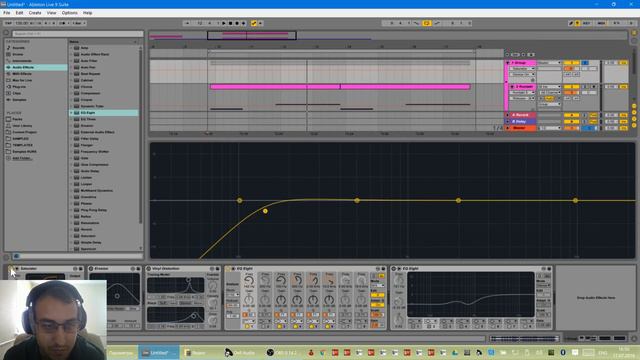Select the A Reverb return track

(x=523, y=115)
